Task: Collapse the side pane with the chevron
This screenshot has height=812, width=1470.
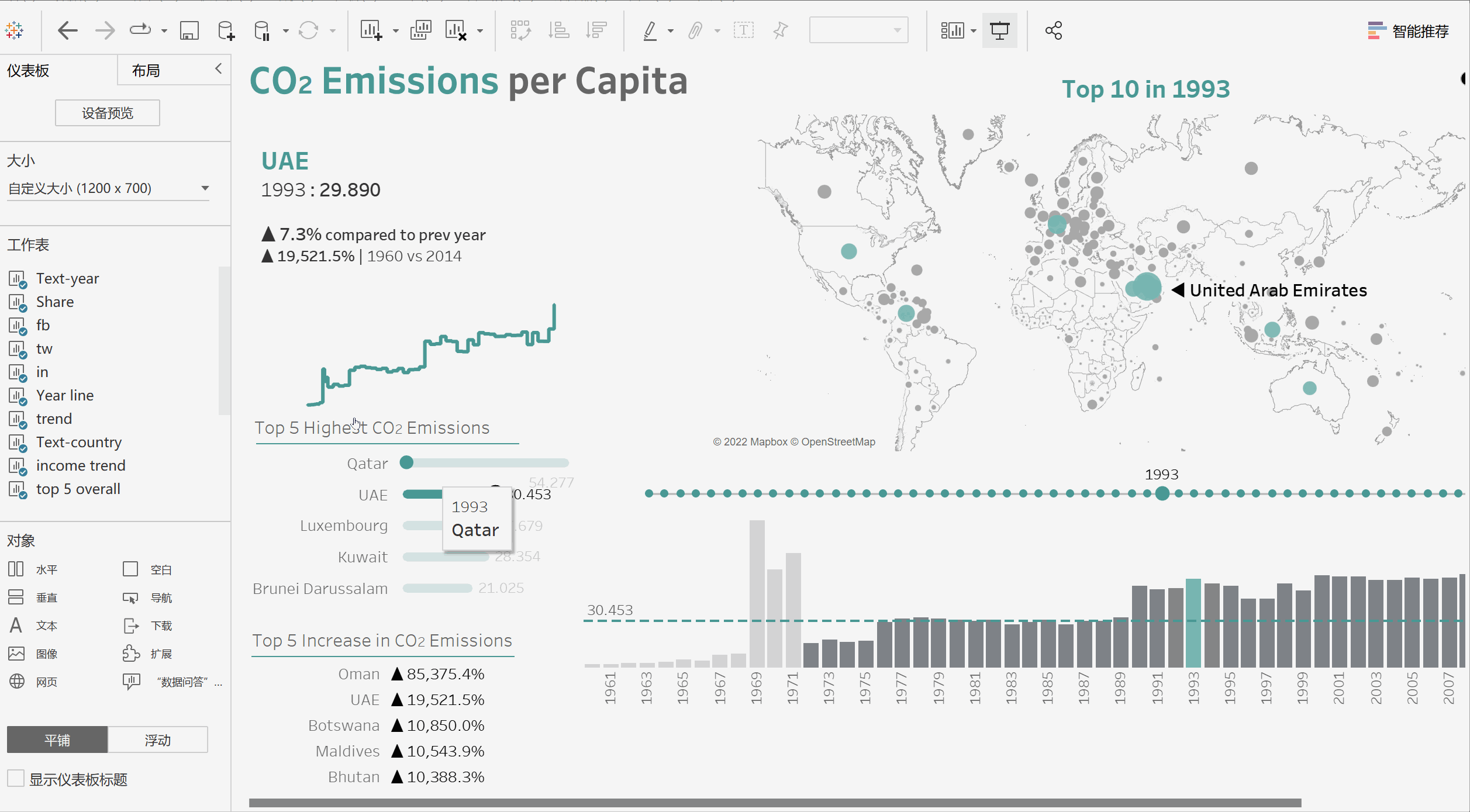Action: pyautogui.click(x=219, y=68)
